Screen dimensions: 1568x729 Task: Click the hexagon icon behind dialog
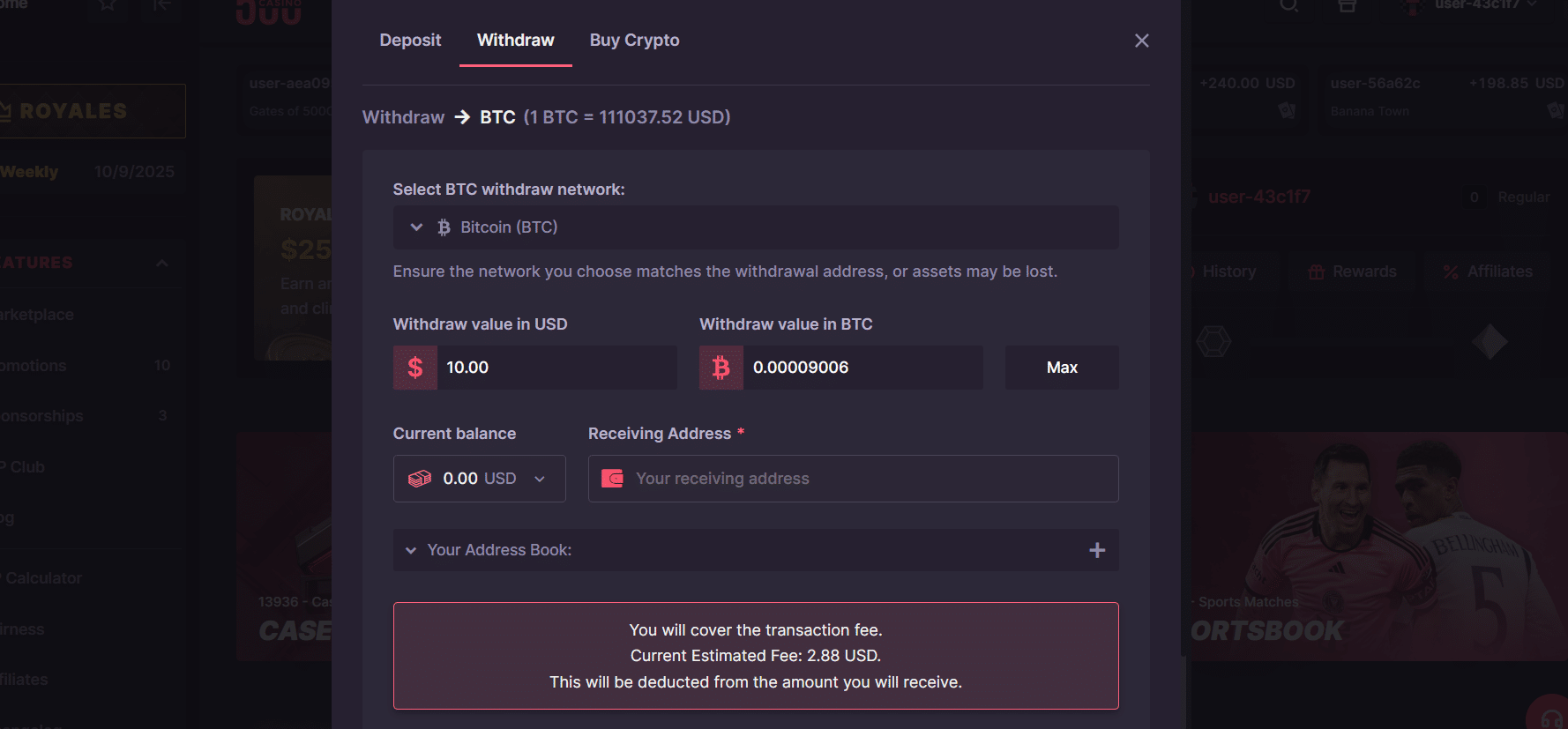coord(1213,341)
